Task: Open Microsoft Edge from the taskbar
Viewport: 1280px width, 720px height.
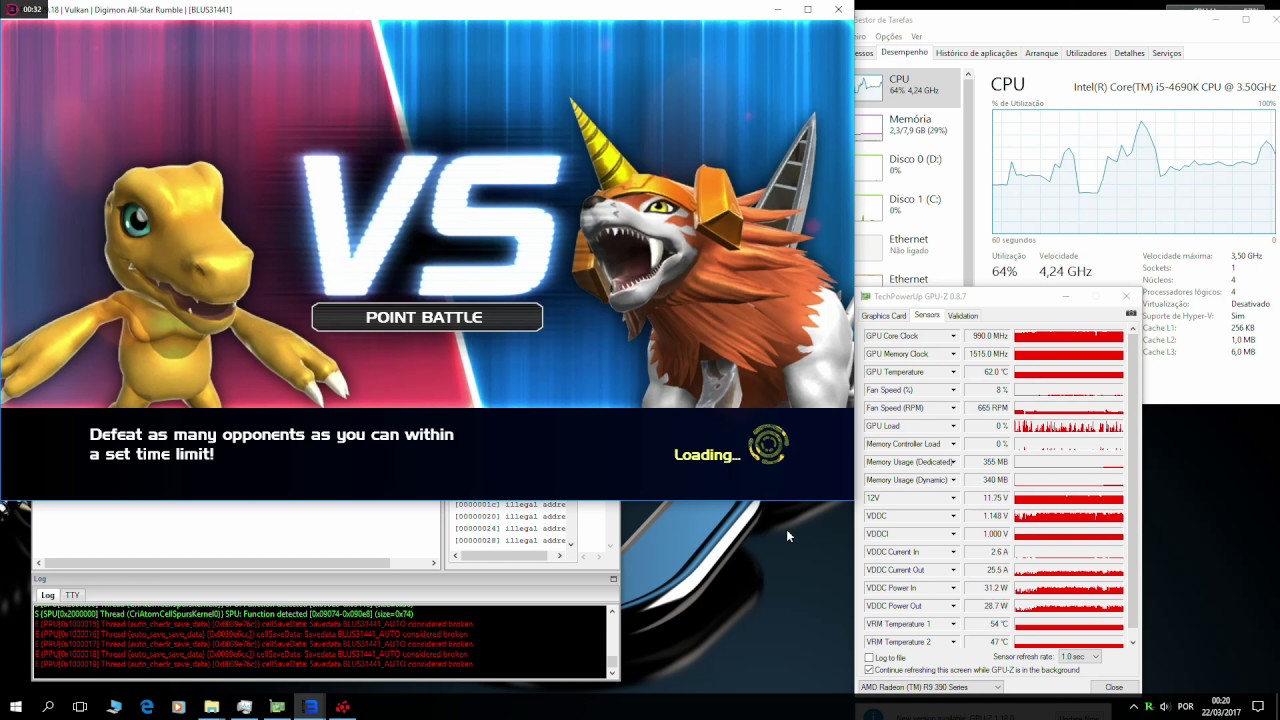Action: pos(147,707)
